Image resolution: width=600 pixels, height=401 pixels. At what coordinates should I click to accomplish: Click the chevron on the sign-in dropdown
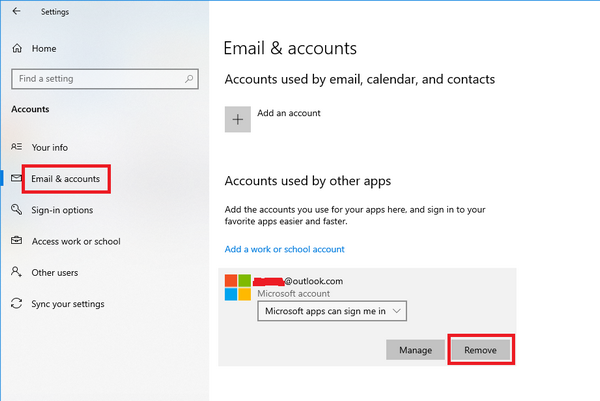[x=397, y=311]
